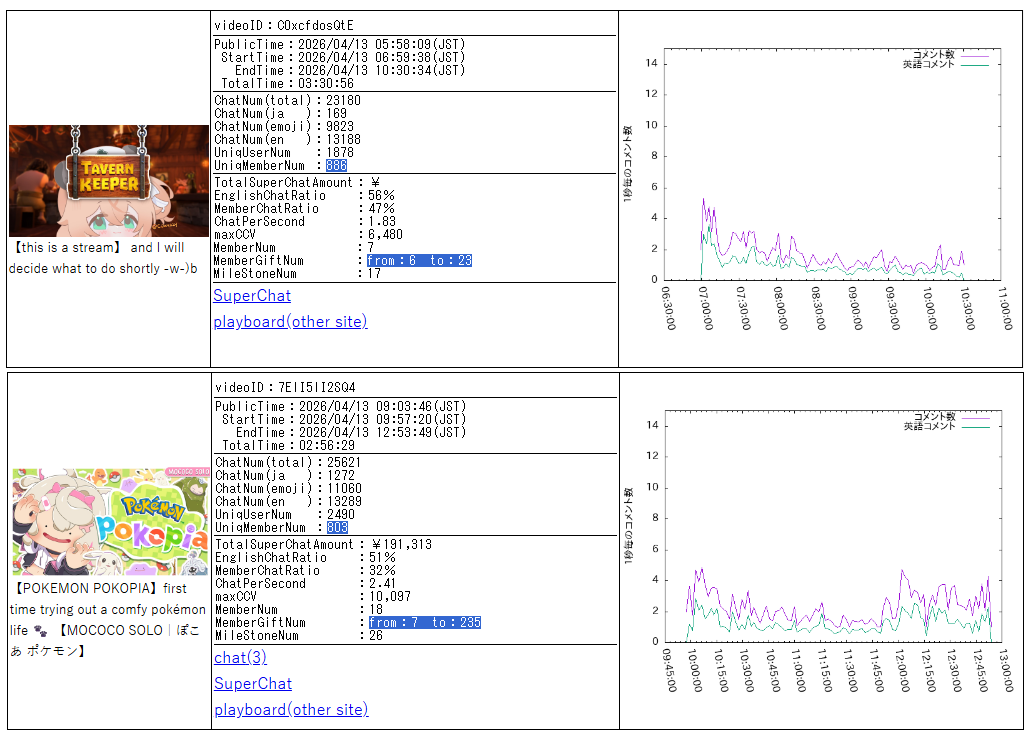Click 'MemberNum : 18' line

[x=299, y=609]
